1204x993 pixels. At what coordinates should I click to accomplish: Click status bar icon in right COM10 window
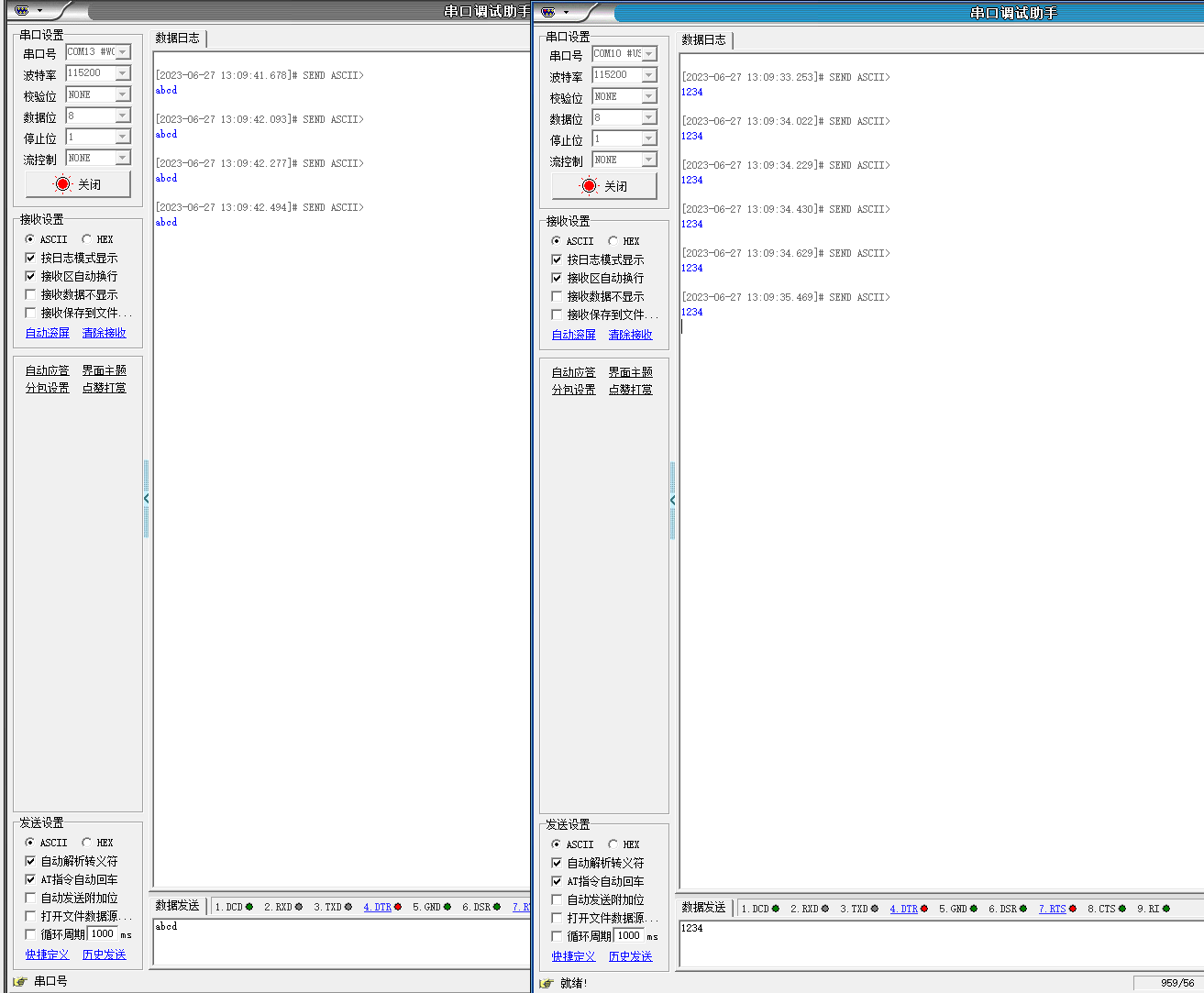(x=547, y=983)
